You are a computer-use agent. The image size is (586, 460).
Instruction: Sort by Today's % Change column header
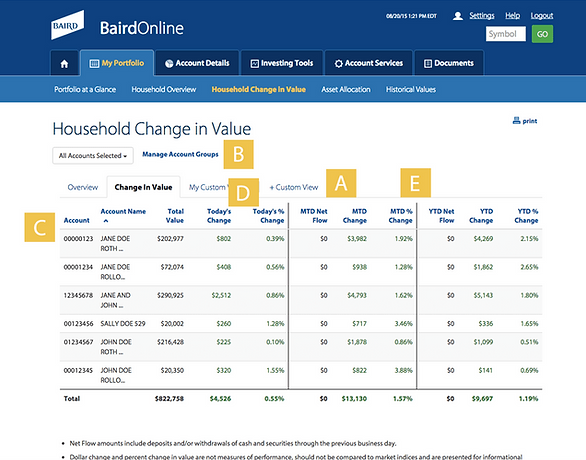268,216
